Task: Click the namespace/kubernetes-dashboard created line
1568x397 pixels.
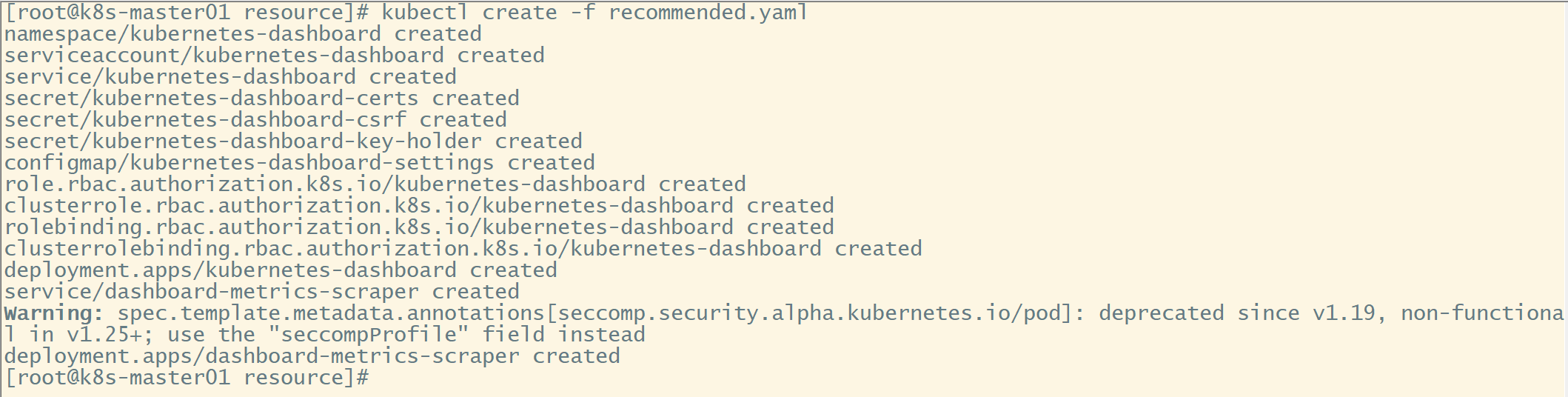Action: tap(243, 35)
